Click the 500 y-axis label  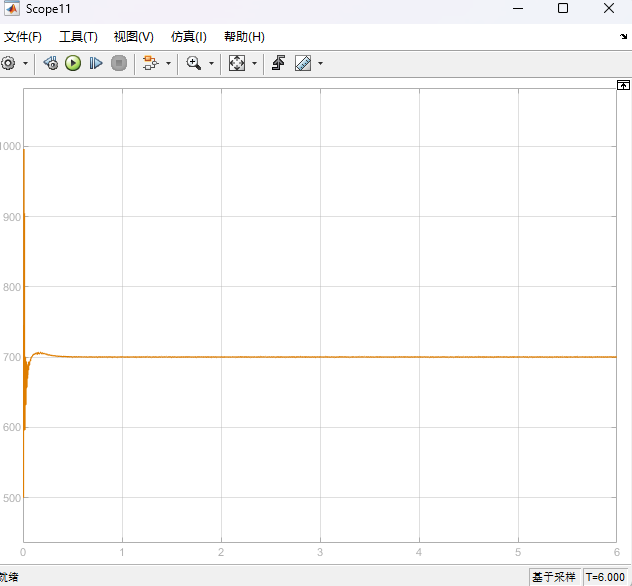(12, 498)
